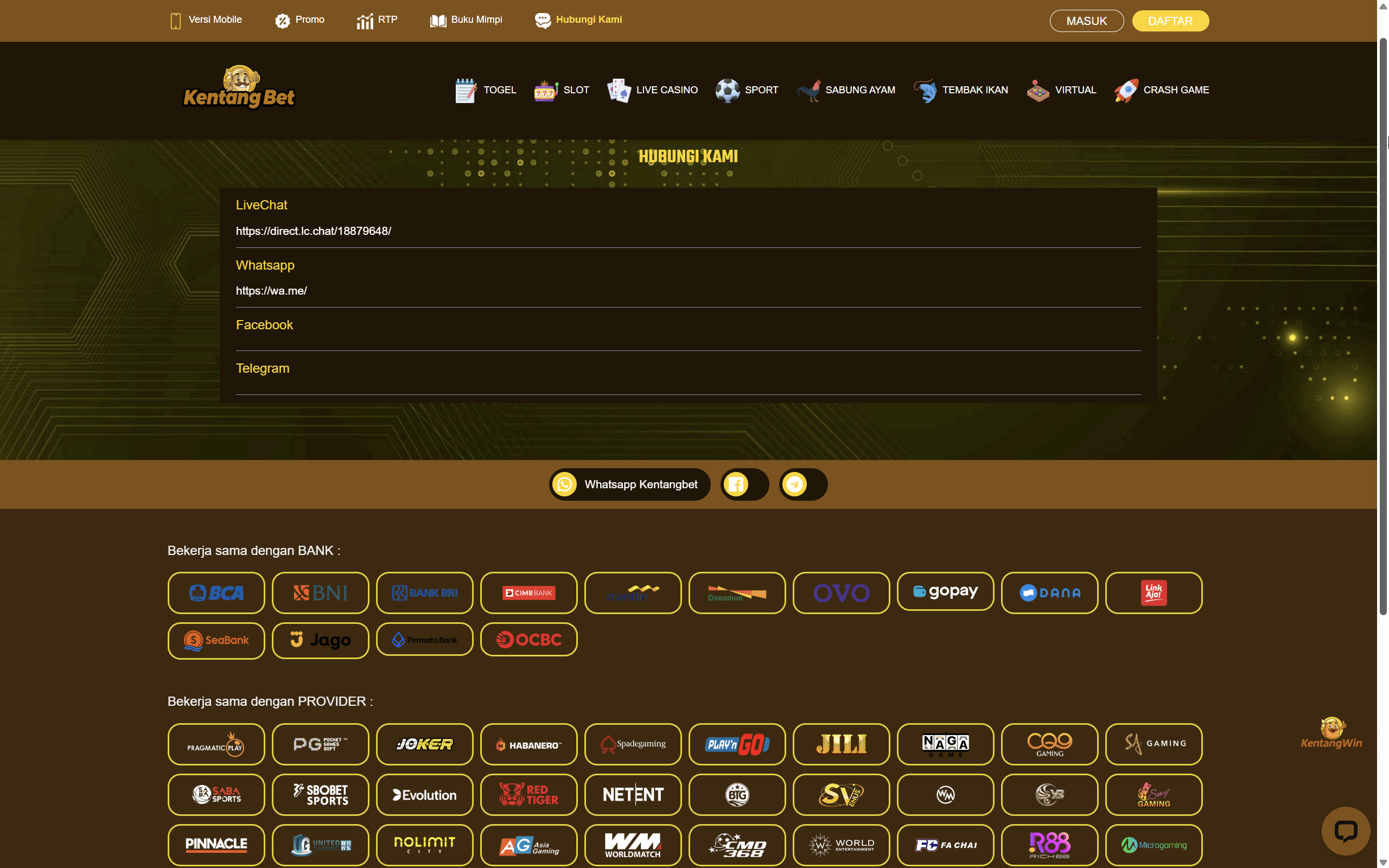The image size is (1389, 868).
Task: Open the live chat bubble widget
Action: pyautogui.click(x=1346, y=831)
